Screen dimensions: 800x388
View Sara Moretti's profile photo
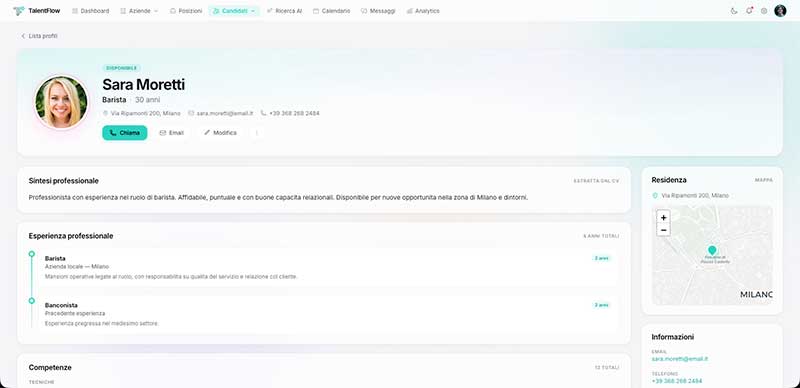(61, 102)
